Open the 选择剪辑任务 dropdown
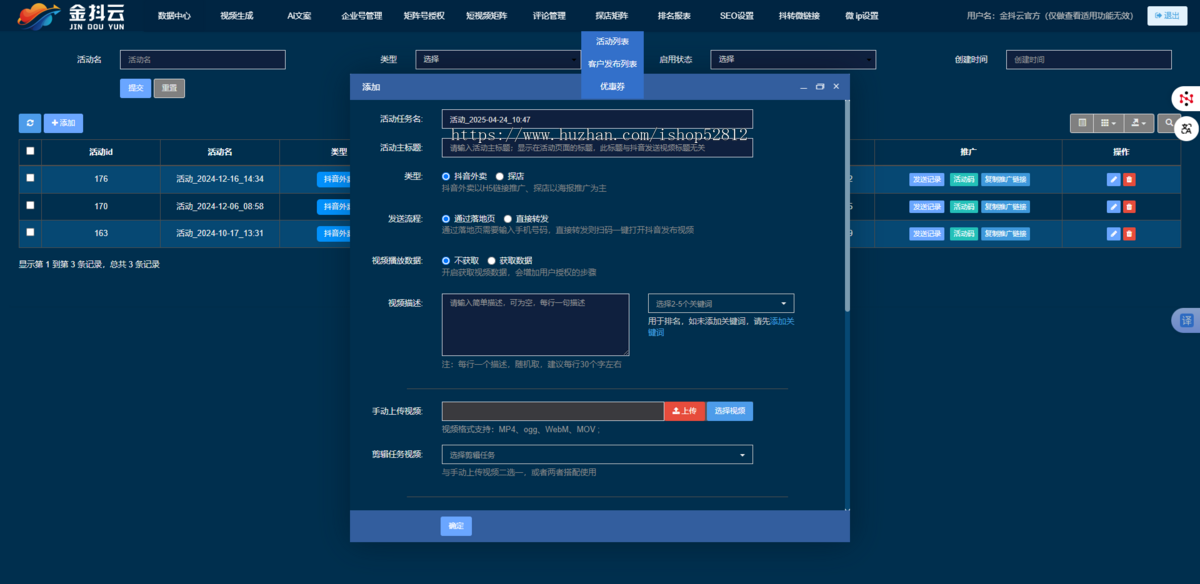 point(597,455)
